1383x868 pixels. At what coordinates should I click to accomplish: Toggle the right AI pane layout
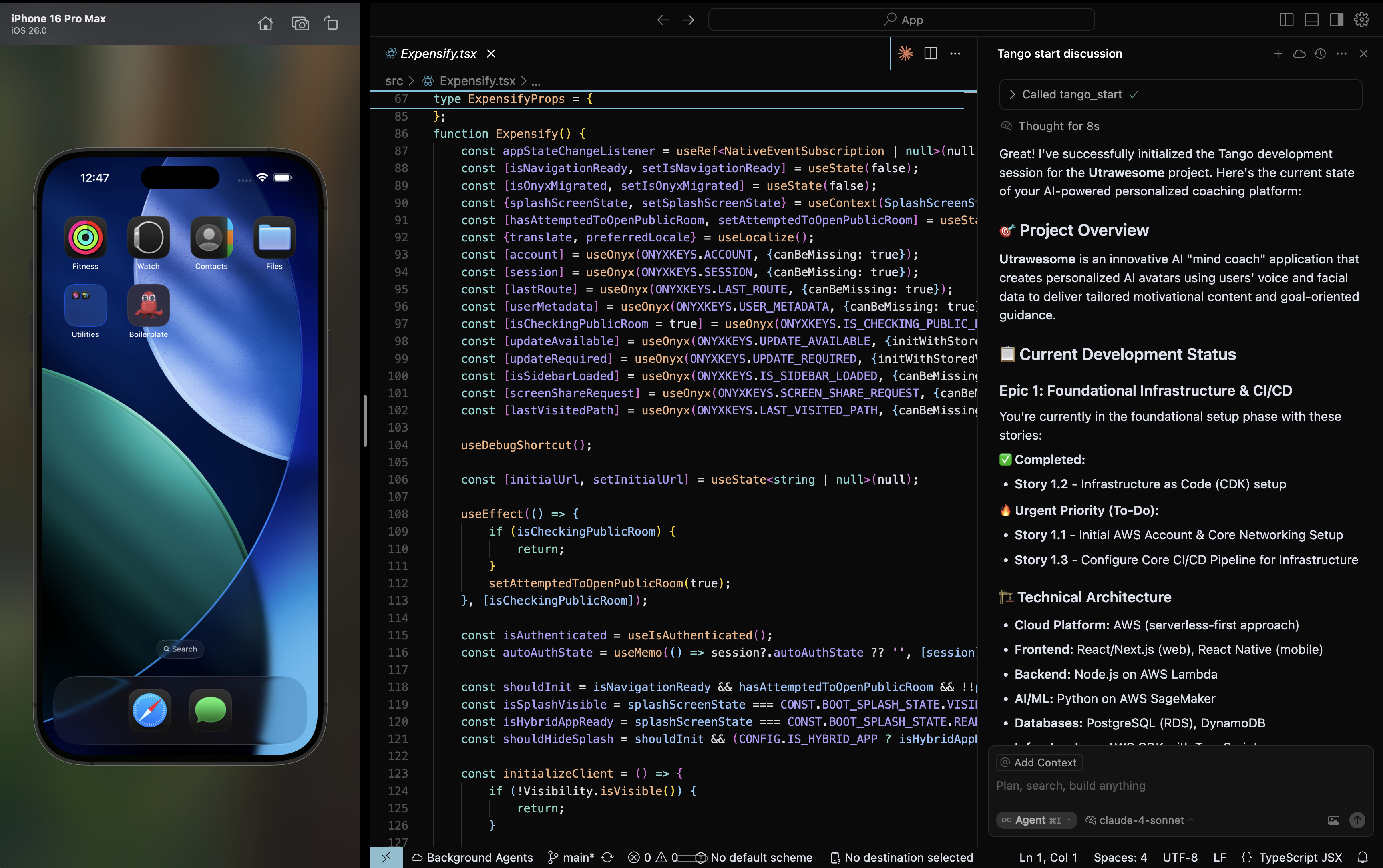point(1337,20)
